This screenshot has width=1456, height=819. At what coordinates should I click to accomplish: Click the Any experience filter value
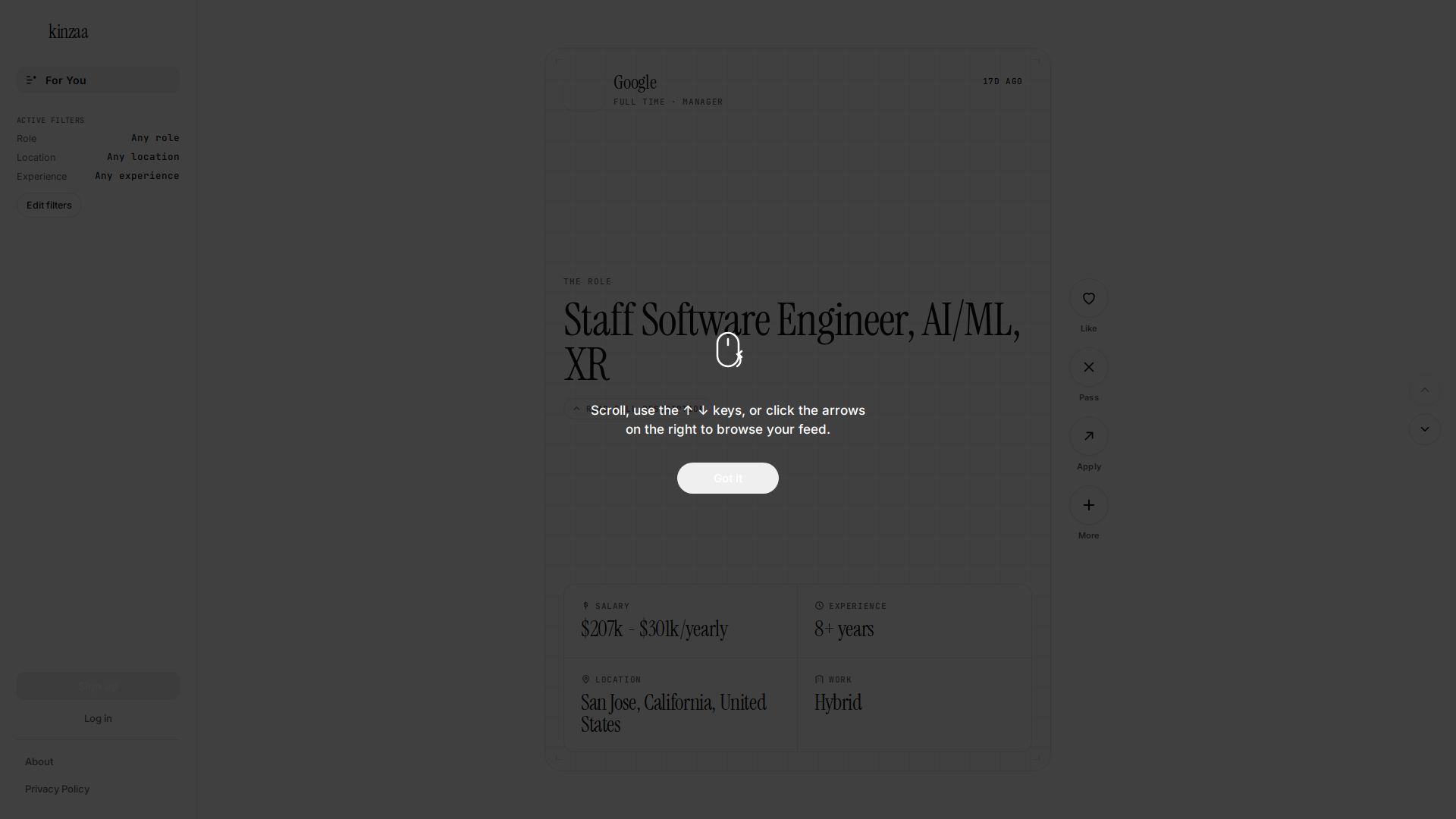coord(137,176)
